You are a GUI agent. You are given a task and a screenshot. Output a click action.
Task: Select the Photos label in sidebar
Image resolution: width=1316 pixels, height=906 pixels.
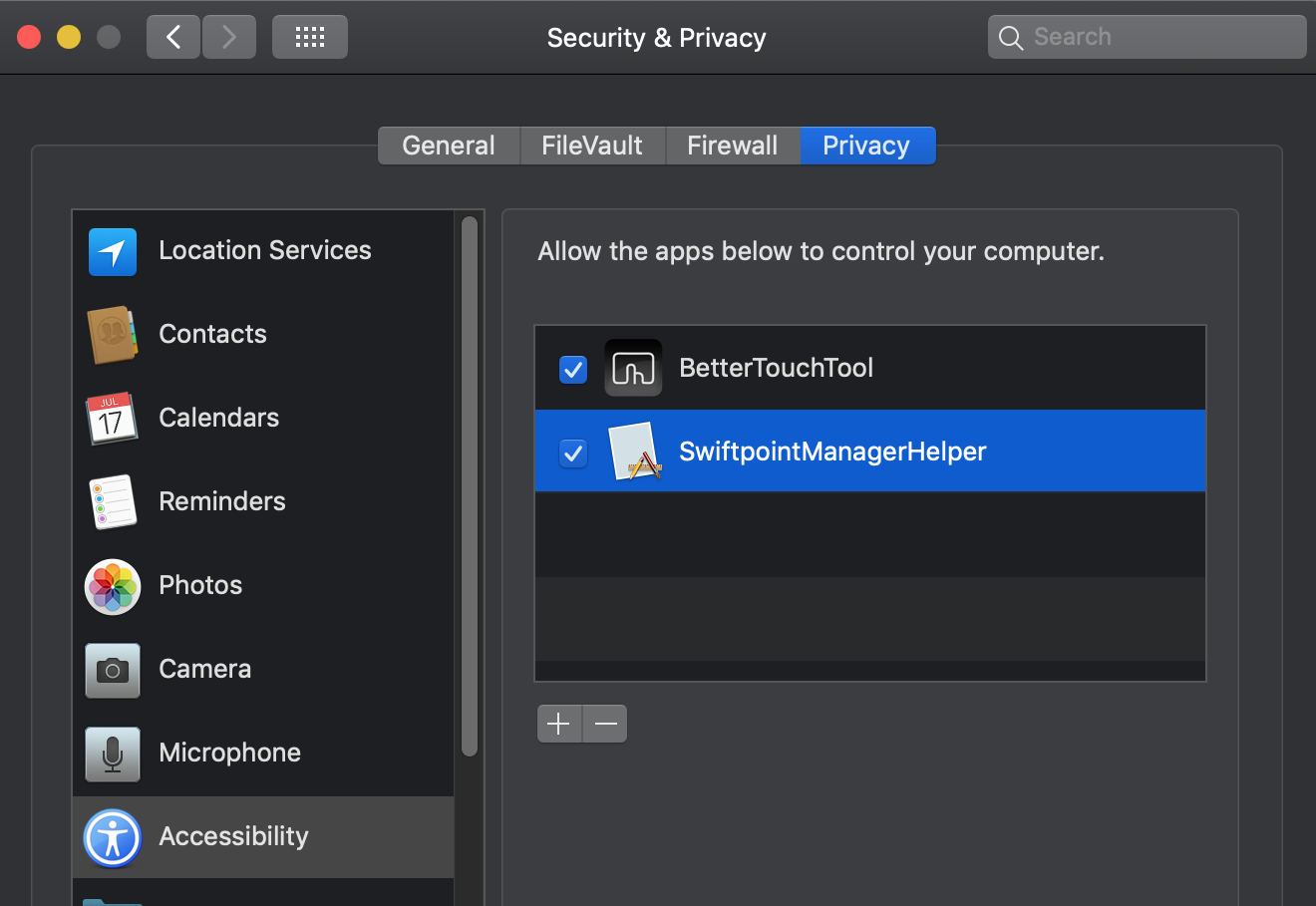pyautogui.click(x=201, y=585)
